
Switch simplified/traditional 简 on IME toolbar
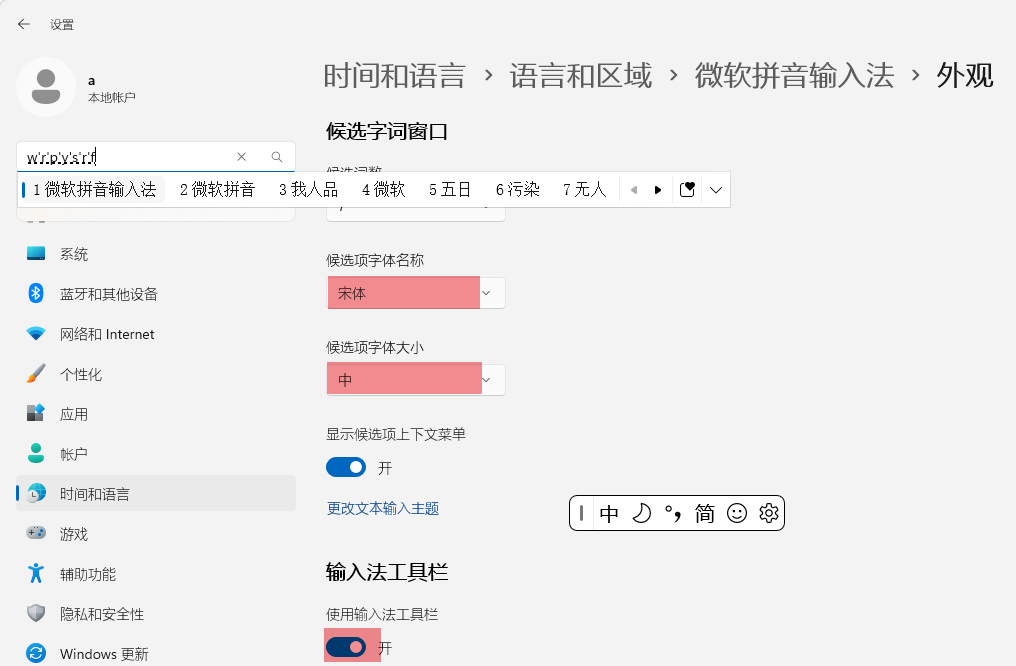tap(704, 514)
